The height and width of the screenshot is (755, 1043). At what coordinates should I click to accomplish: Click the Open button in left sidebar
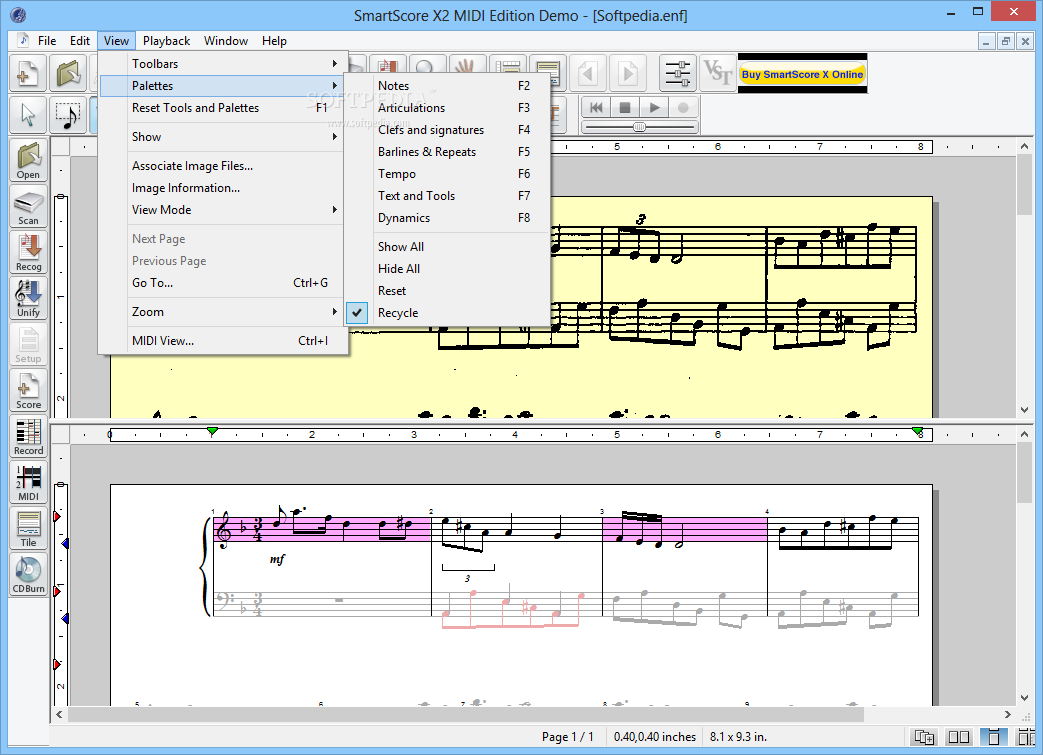28,160
